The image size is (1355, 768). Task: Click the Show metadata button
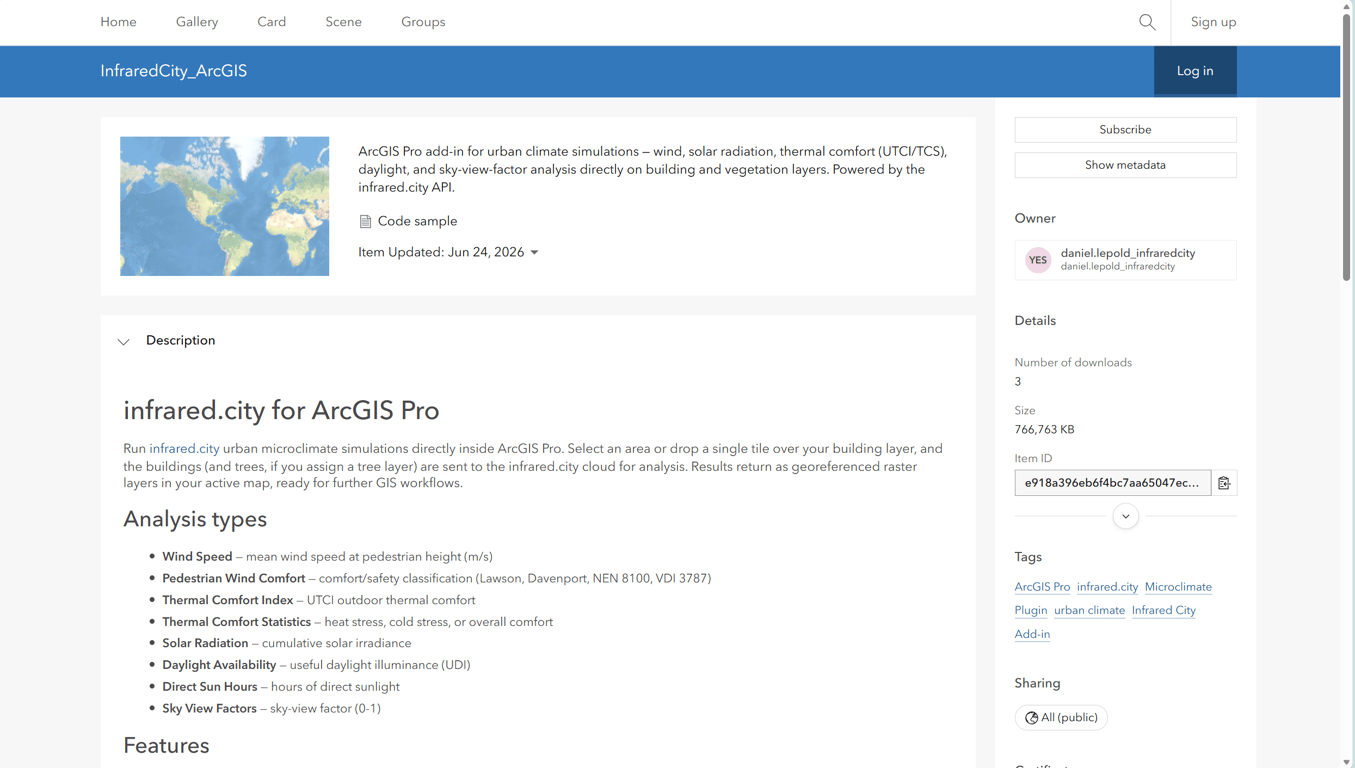pyautogui.click(x=1125, y=165)
